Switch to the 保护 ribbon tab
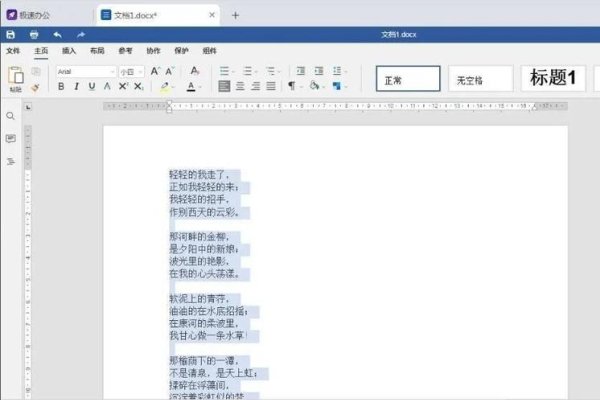 coord(181,51)
